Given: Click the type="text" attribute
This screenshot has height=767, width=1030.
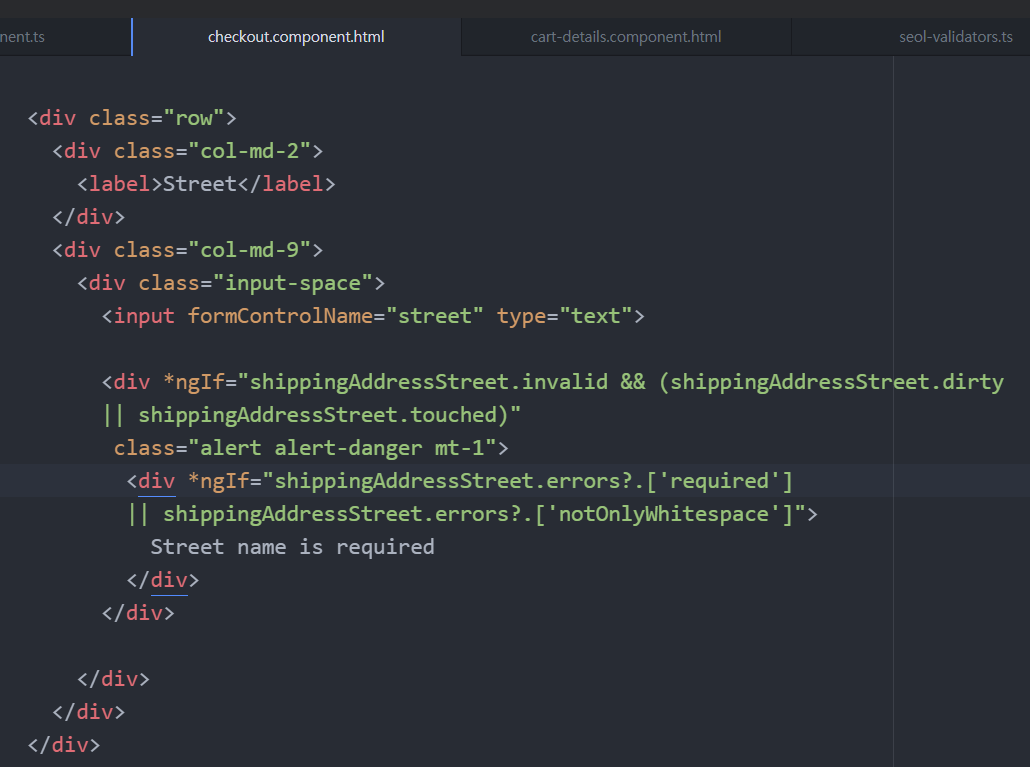Looking at the screenshot, I should point(564,316).
